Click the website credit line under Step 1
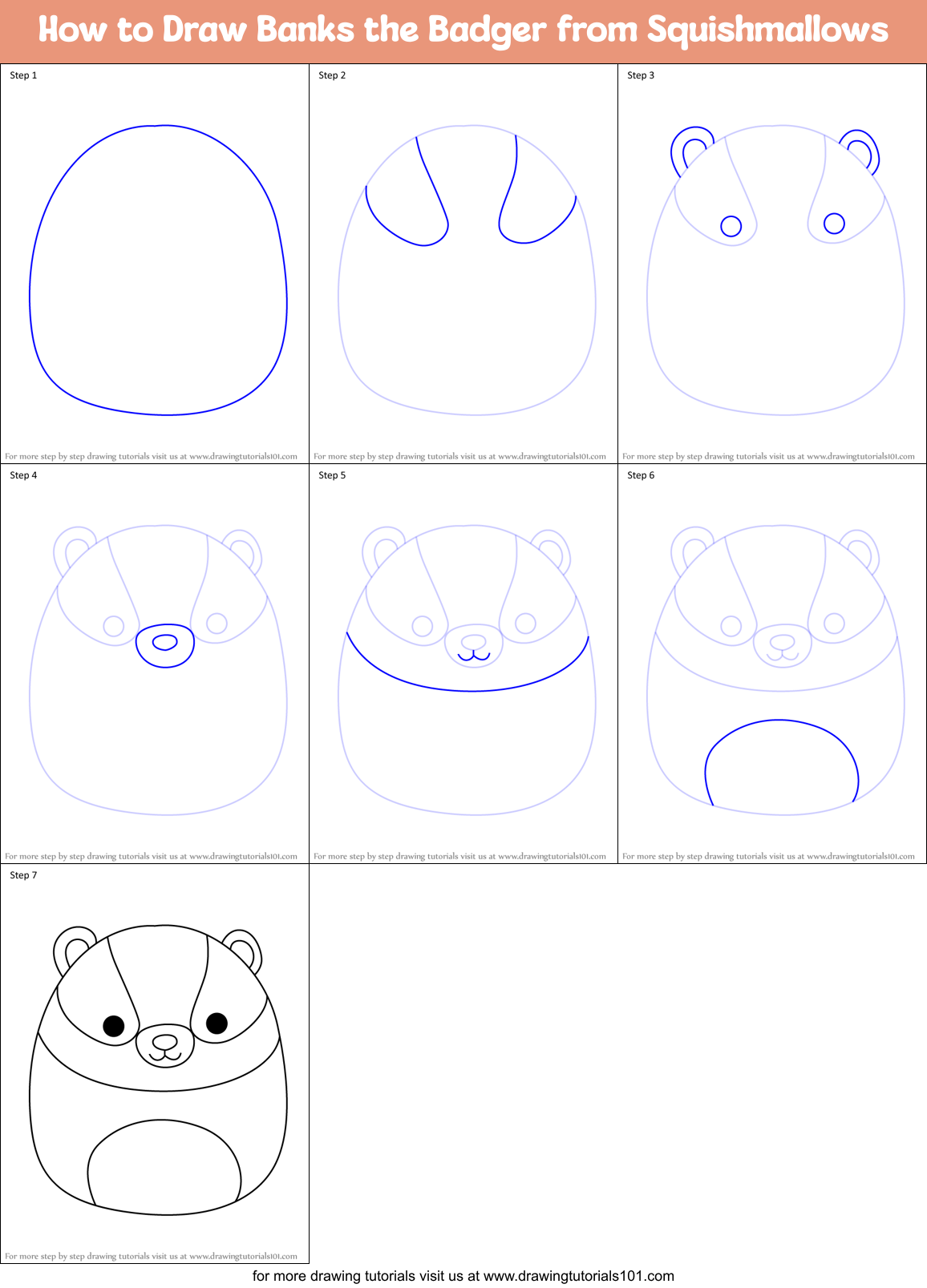The width and height of the screenshot is (927, 1288). tap(151, 456)
